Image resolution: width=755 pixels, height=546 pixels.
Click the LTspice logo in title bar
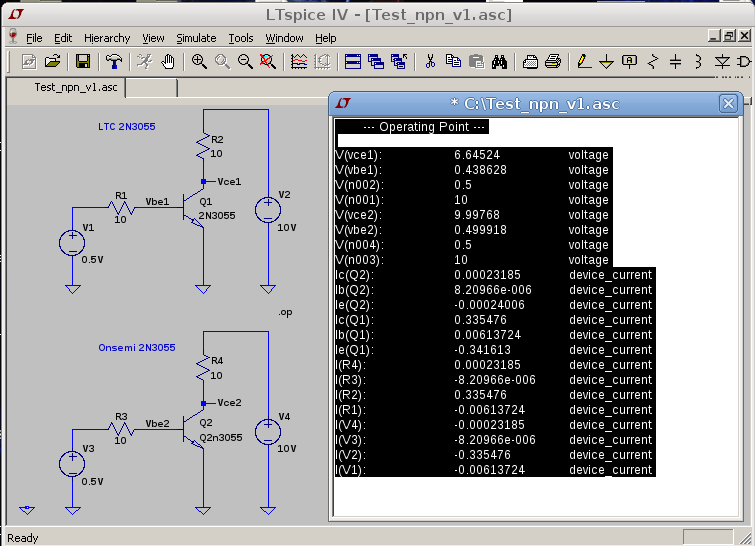pos(16,14)
